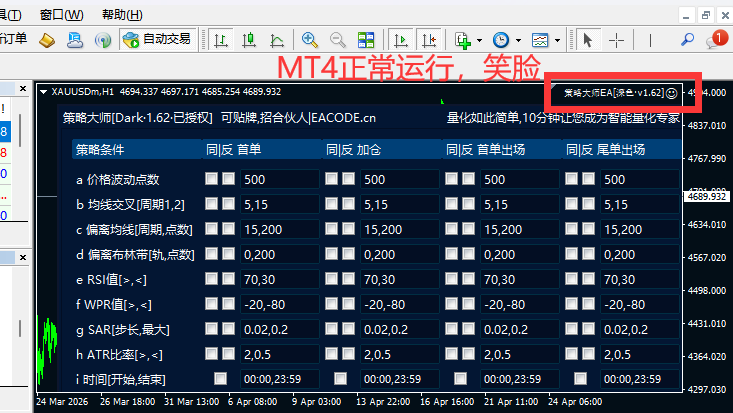Zoom in on the chart
This screenshot has height=413, width=733.
point(309,40)
